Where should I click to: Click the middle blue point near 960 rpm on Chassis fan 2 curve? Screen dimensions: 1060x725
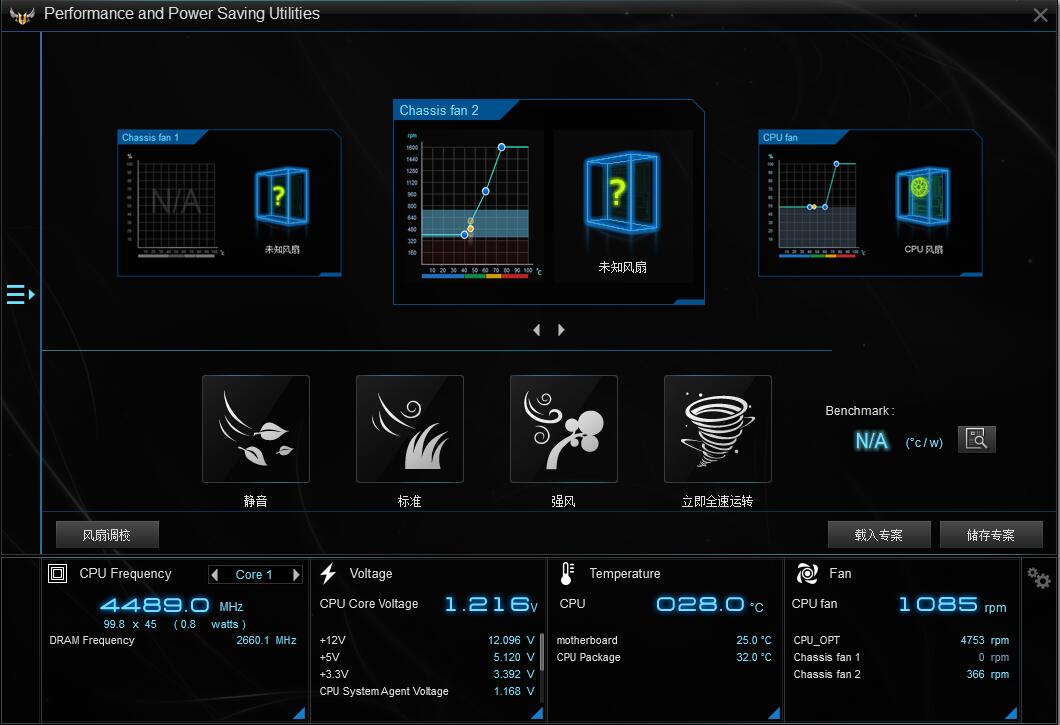485,191
